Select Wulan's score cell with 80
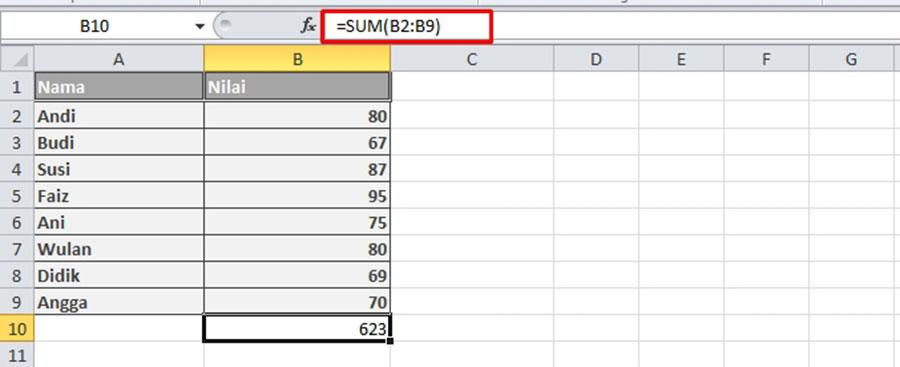Screen dimensions: 900x367 [x=297, y=249]
